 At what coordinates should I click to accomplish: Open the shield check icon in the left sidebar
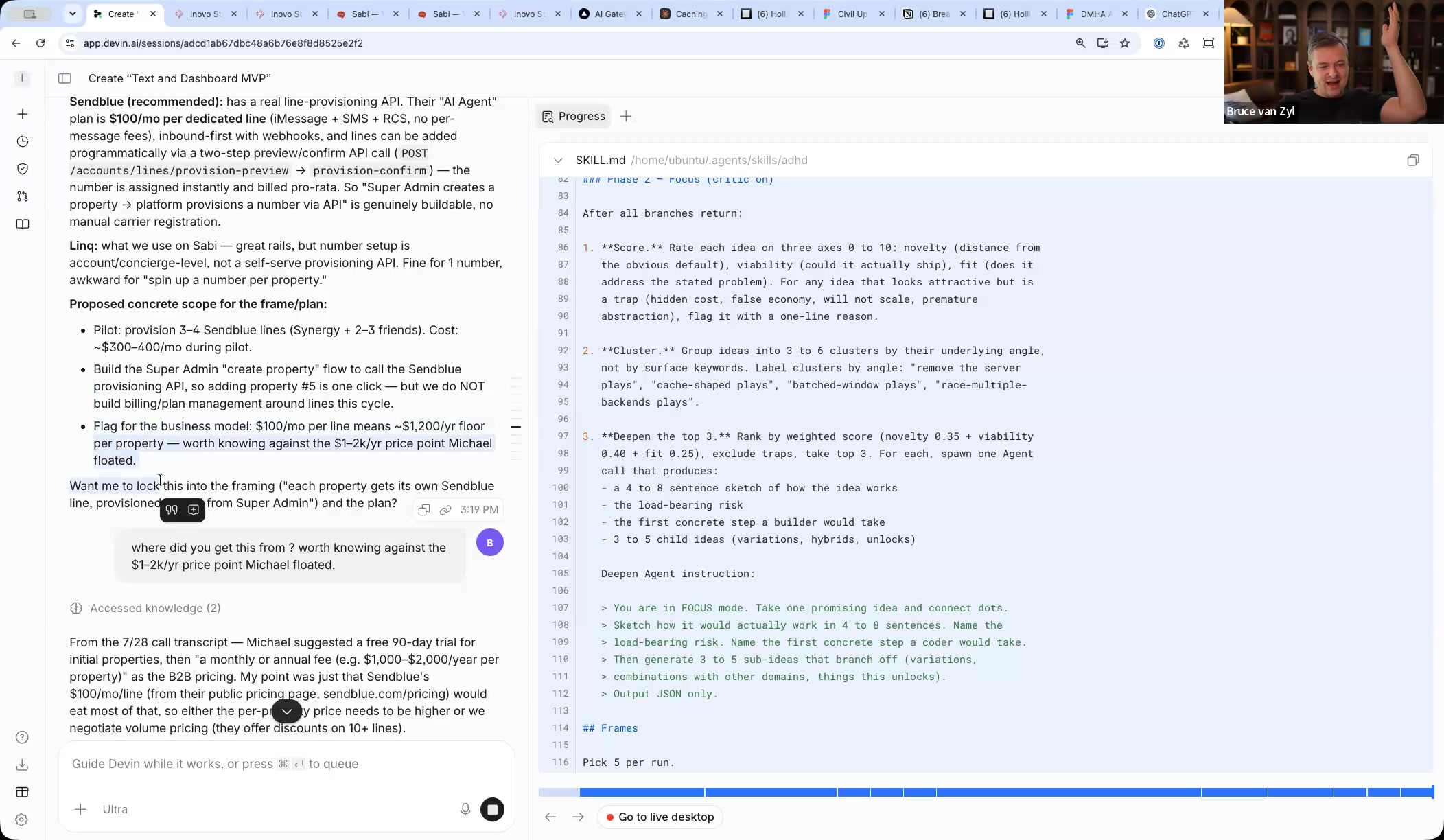pos(23,169)
